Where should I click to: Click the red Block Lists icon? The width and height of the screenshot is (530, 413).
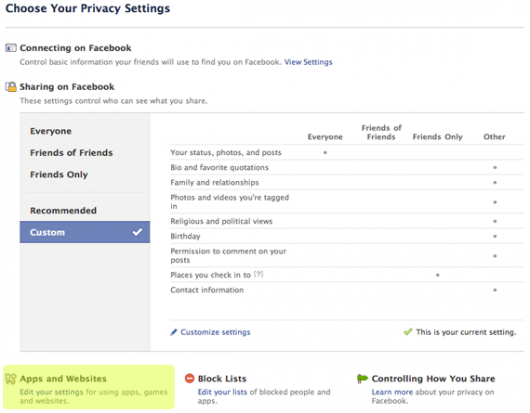point(190,378)
